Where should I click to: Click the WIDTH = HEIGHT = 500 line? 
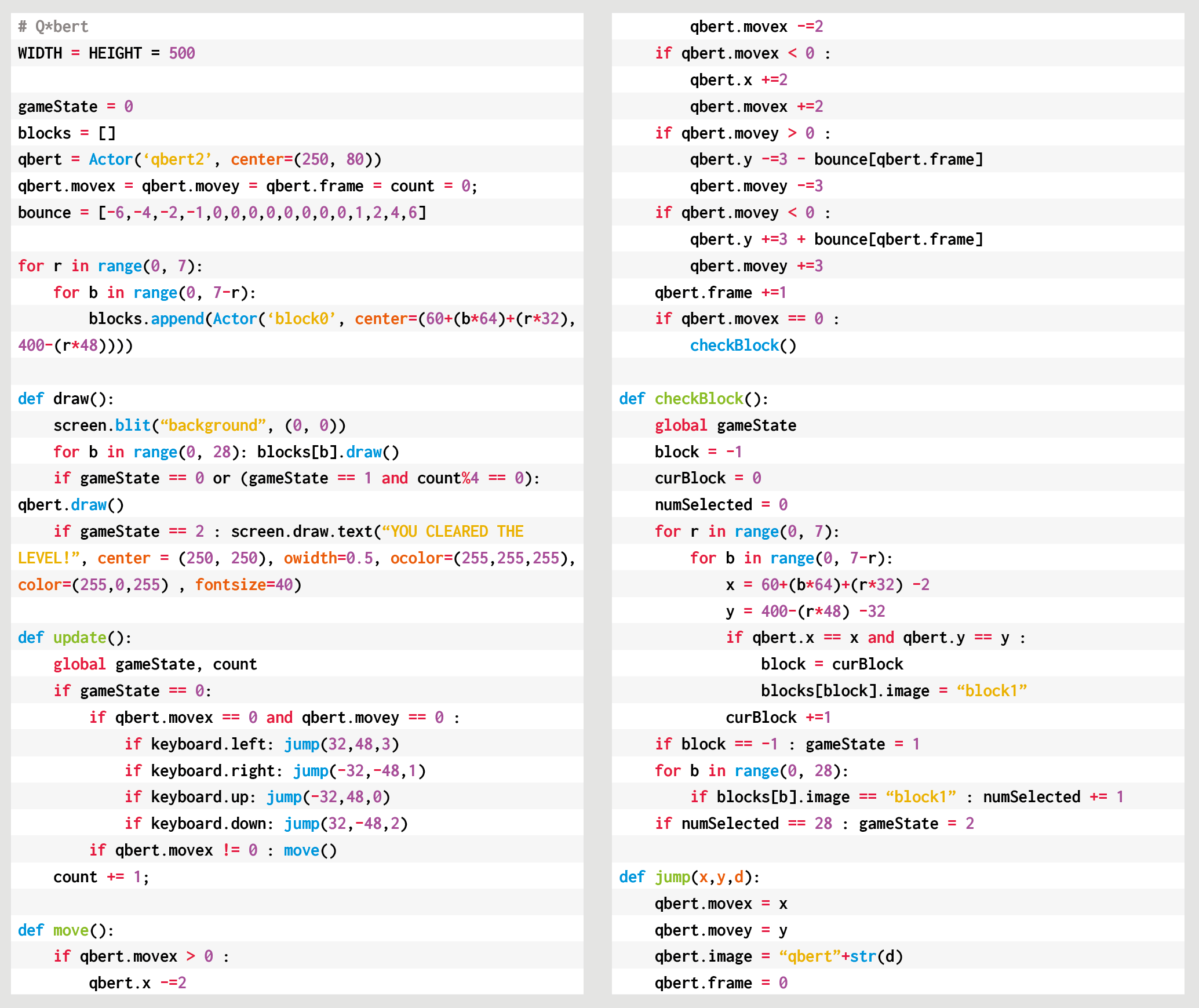point(107,53)
